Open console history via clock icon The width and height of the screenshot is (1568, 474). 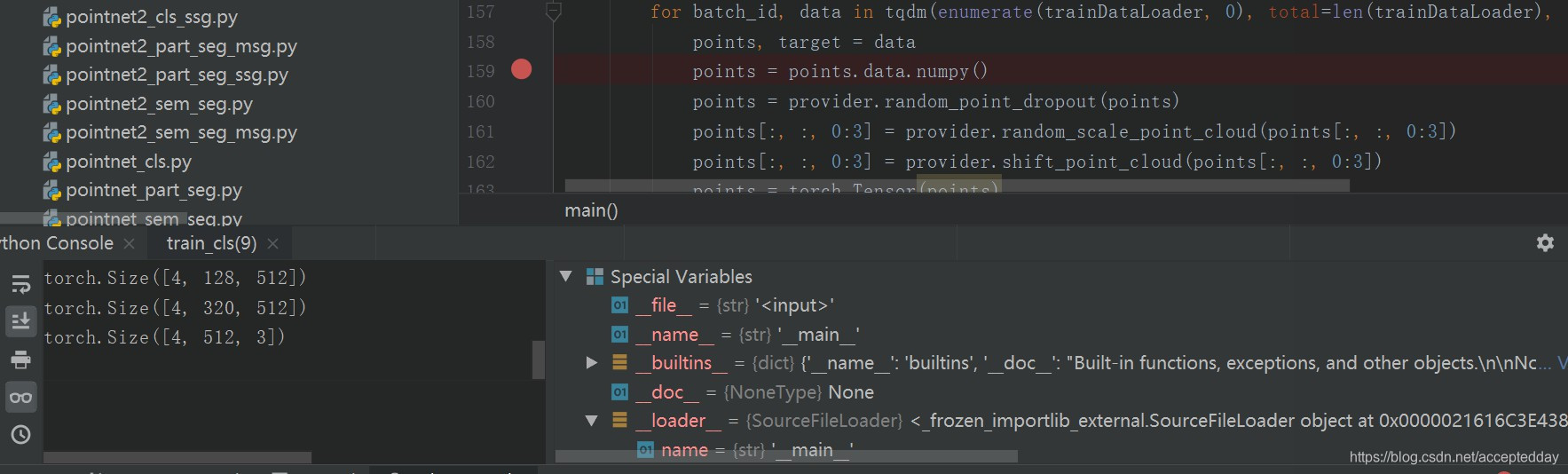(x=20, y=434)
